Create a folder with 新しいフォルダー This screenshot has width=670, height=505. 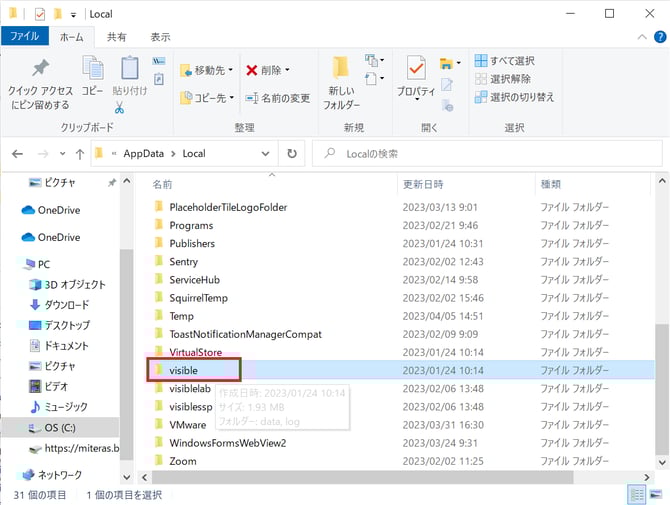341,80
